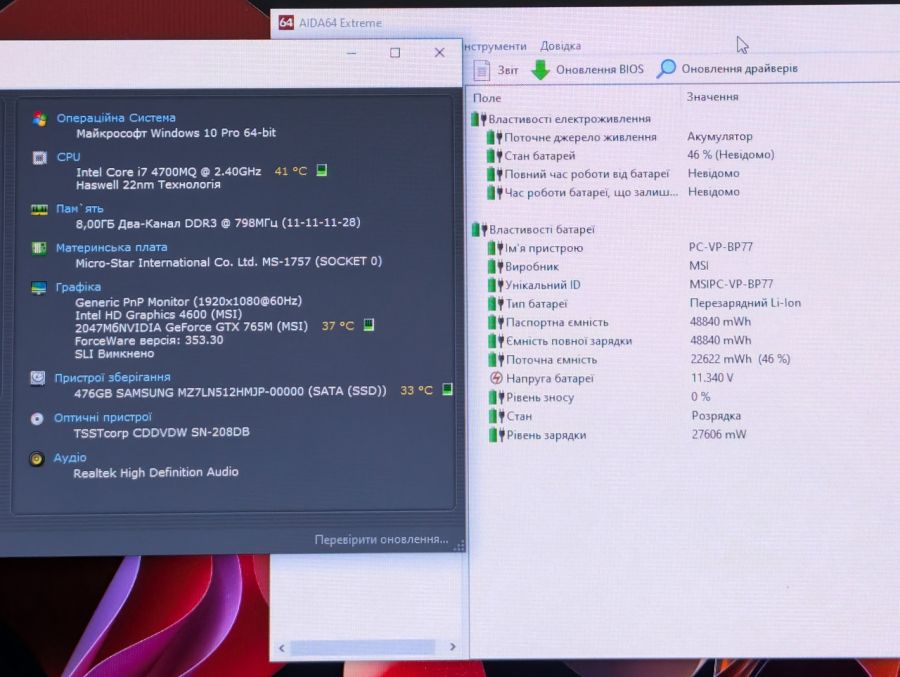
Task: Click the Windows flag icon next to Операційна Система
Action: click(x=40, y=119)
